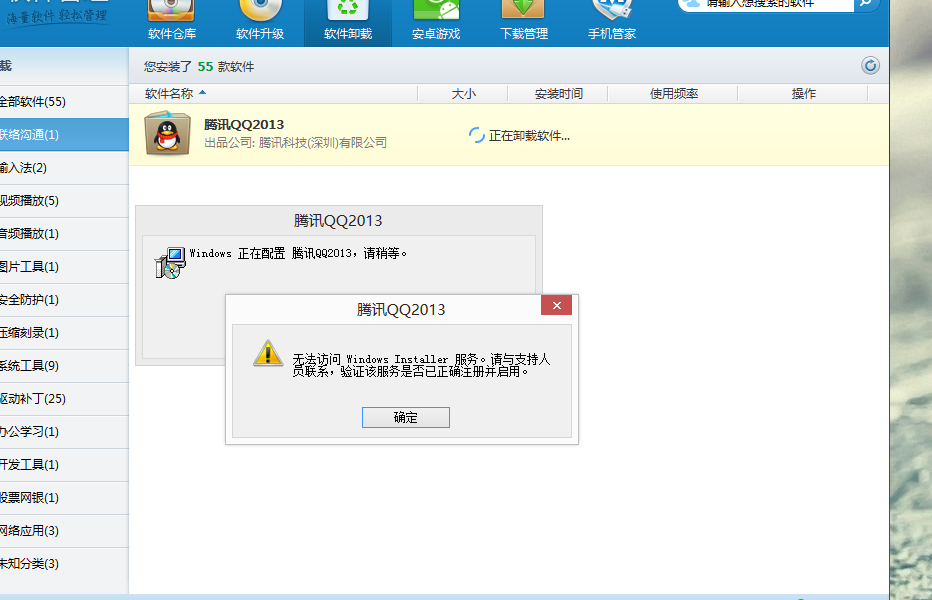
Task: Confirm error dialog with 确定 button
Action: click(x=405, y=417)
